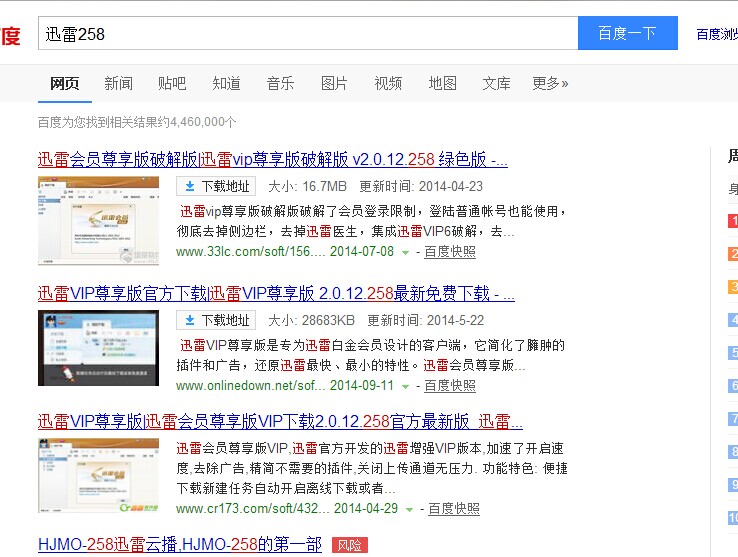Click the blue rank 5 badge in sidebar
Screen dimensions: 738x557
(x=733, y=353)
